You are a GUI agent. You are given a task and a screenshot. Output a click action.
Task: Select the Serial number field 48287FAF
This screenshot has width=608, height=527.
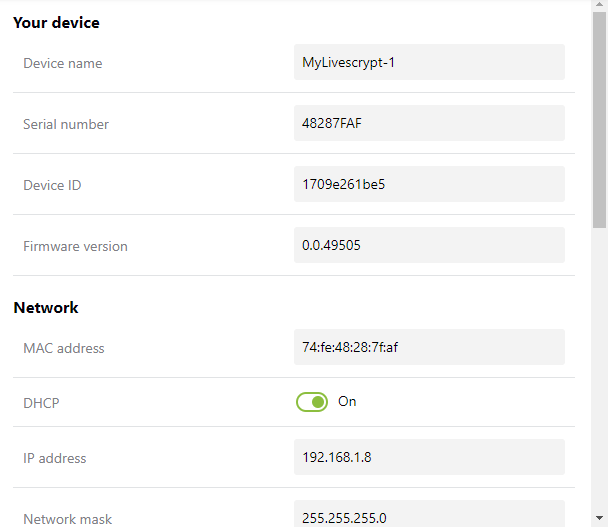click(x=429, y=123)
